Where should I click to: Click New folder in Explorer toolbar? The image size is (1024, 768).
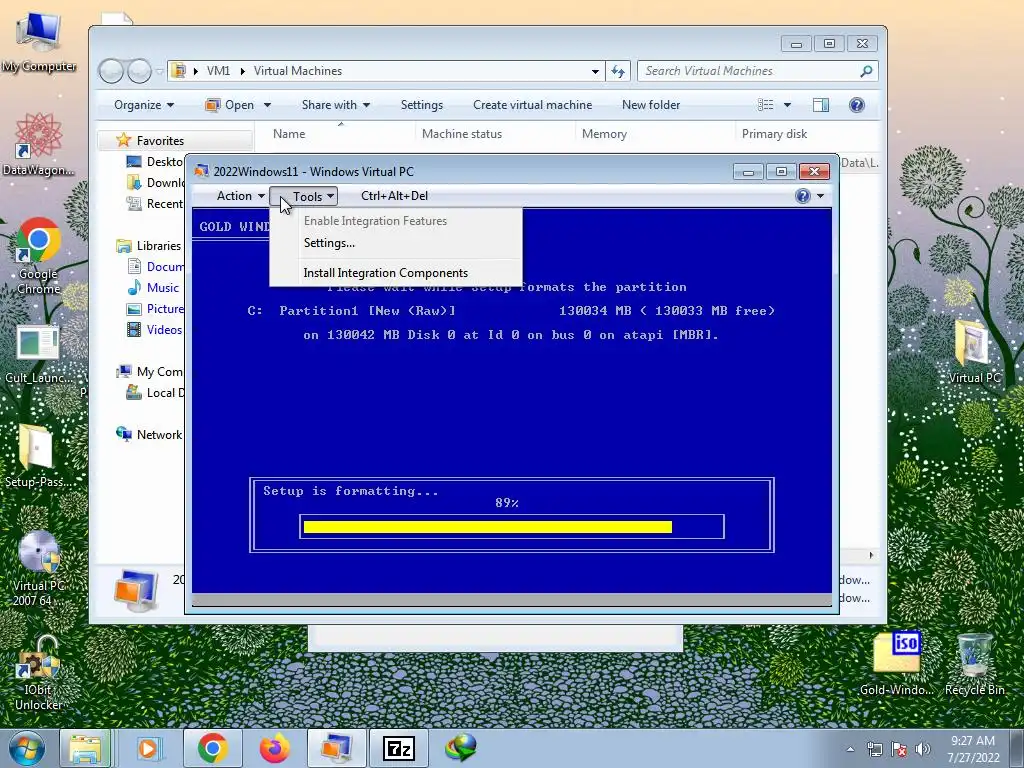(650, 104)
